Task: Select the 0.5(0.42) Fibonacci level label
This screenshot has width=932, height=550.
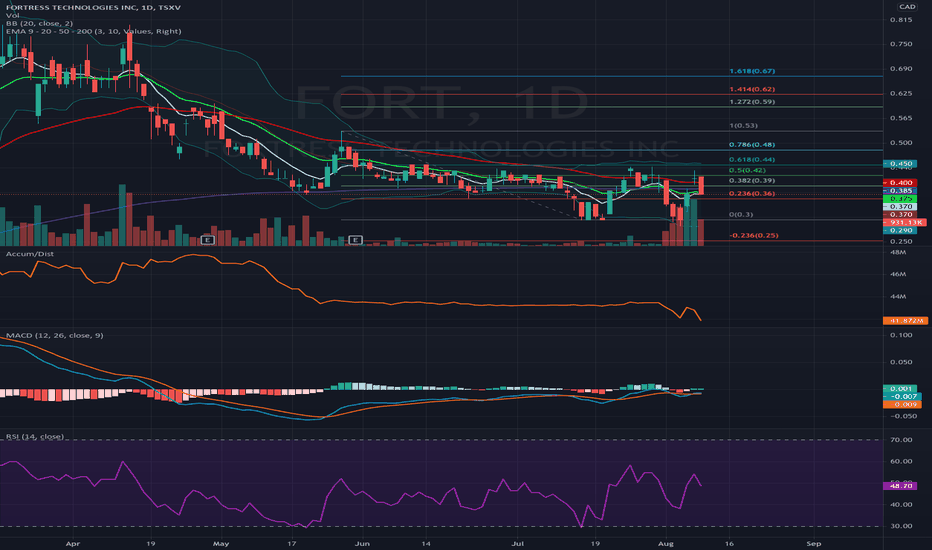Action: point(747,170)
